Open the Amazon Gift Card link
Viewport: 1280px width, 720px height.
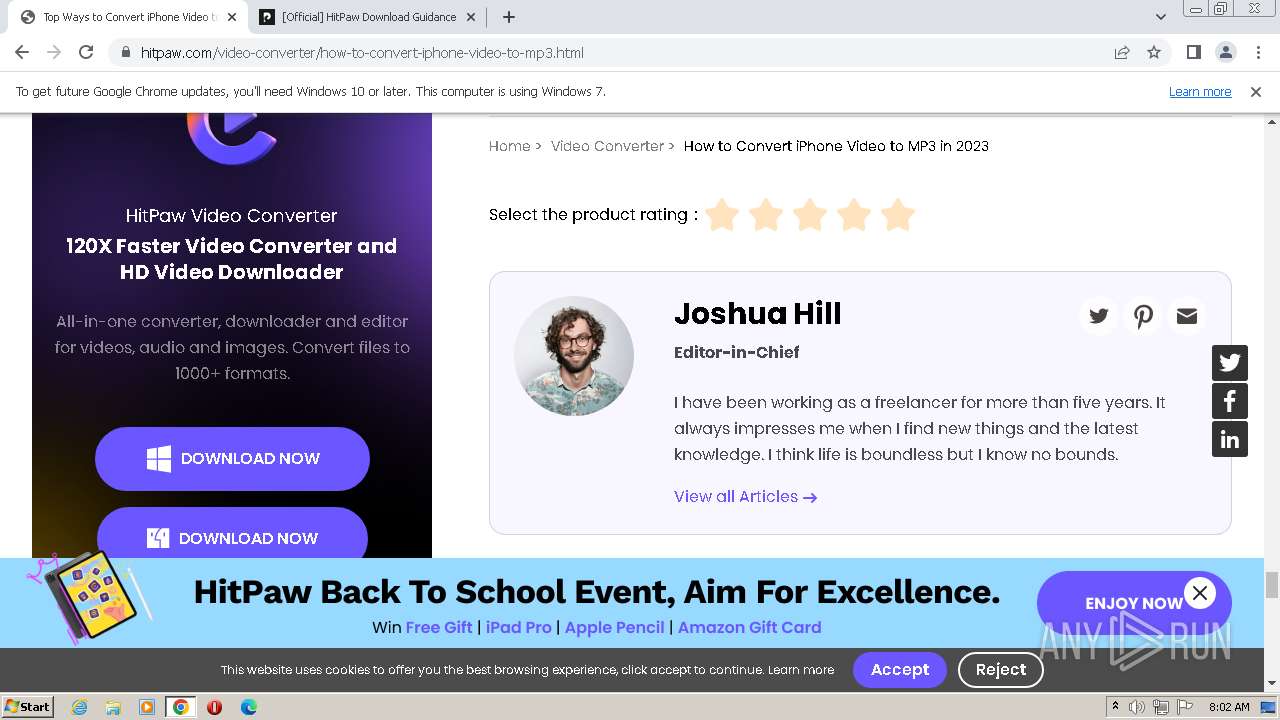tap(750, 628)
